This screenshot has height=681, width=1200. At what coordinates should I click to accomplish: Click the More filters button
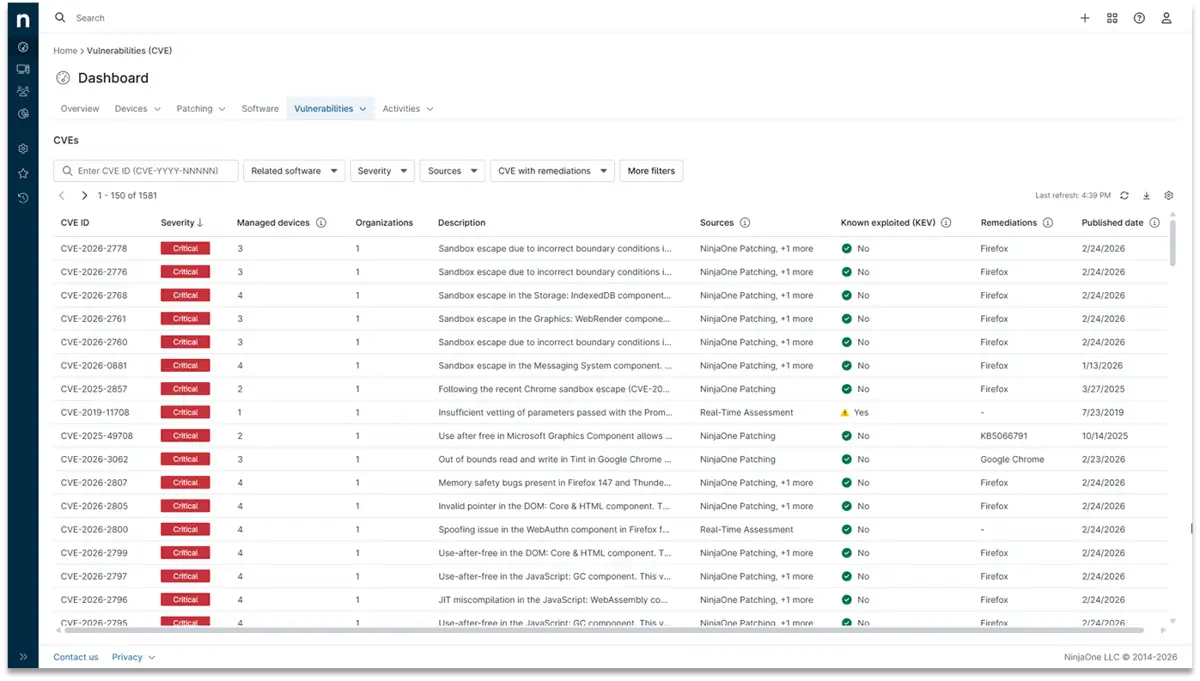coord(651,171)
